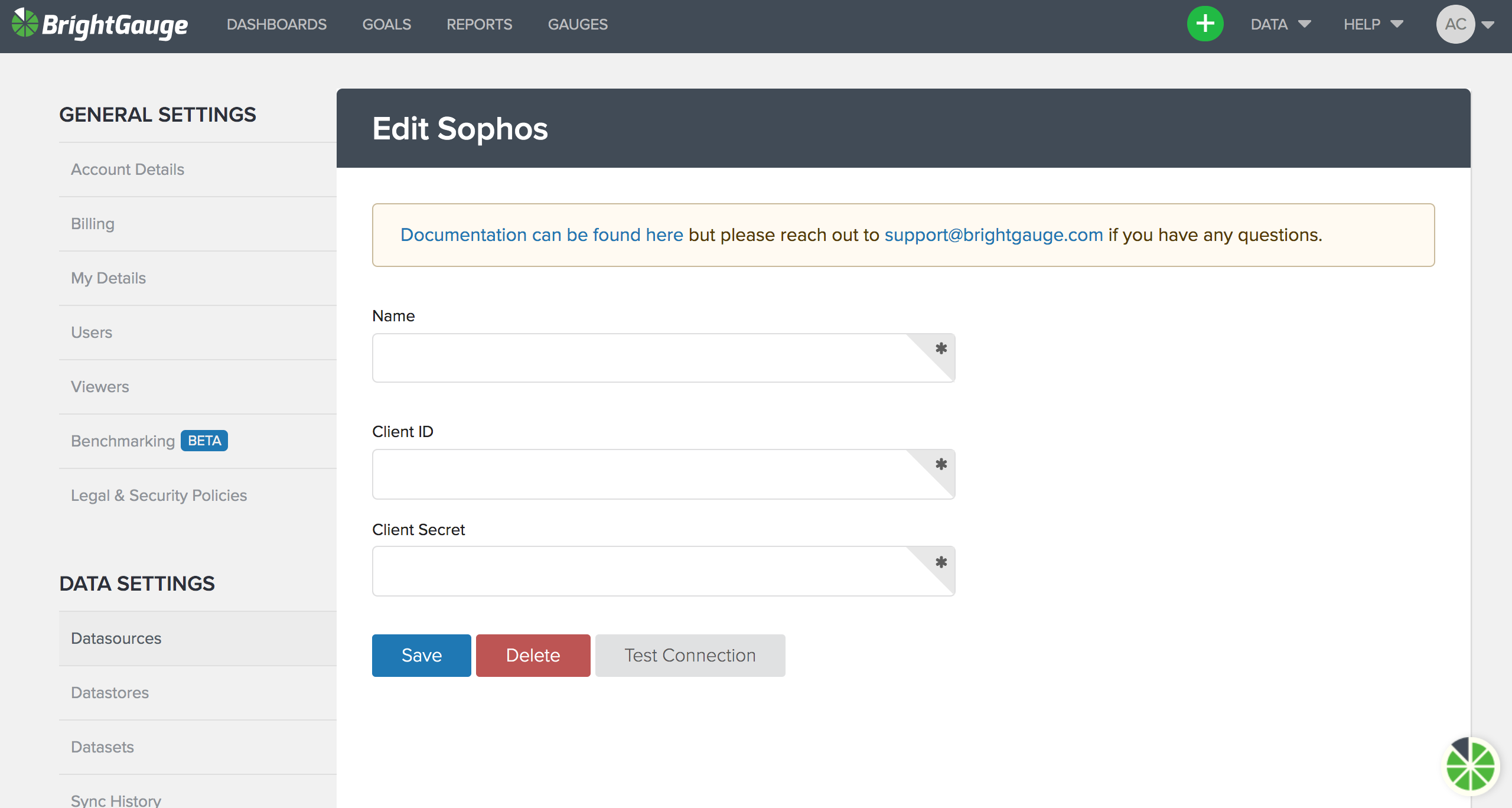Open the GAUGES navigation item
Image resolution: width=1512 pixels, height=808 pixels.
click(x=578, y=24)
